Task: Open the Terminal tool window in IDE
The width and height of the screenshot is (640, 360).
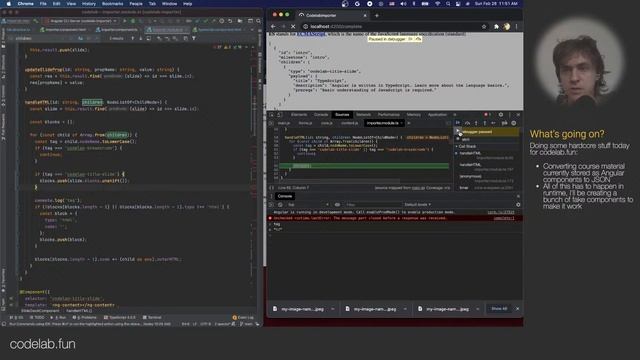Action: [x=152, y=317]
